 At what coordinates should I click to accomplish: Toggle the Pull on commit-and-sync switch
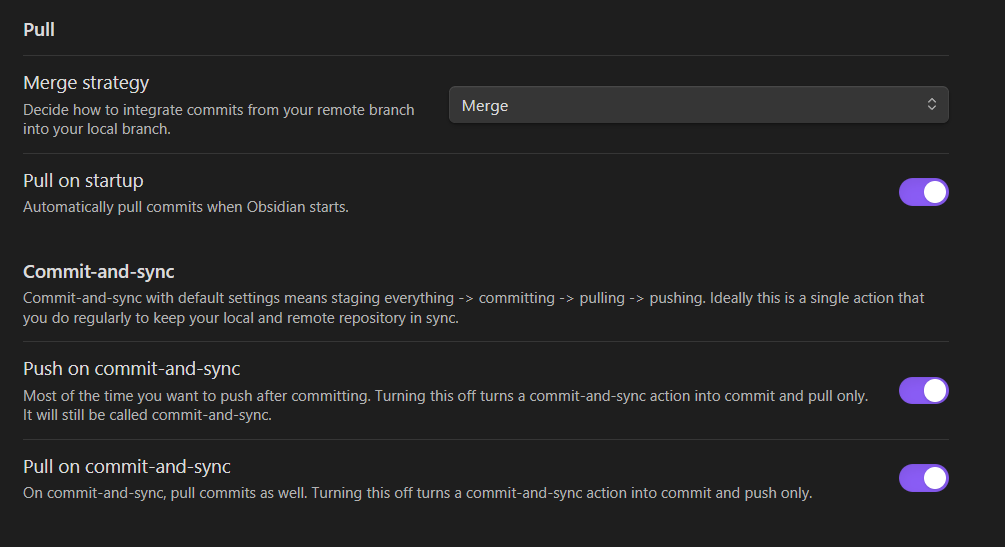point(923,478)
